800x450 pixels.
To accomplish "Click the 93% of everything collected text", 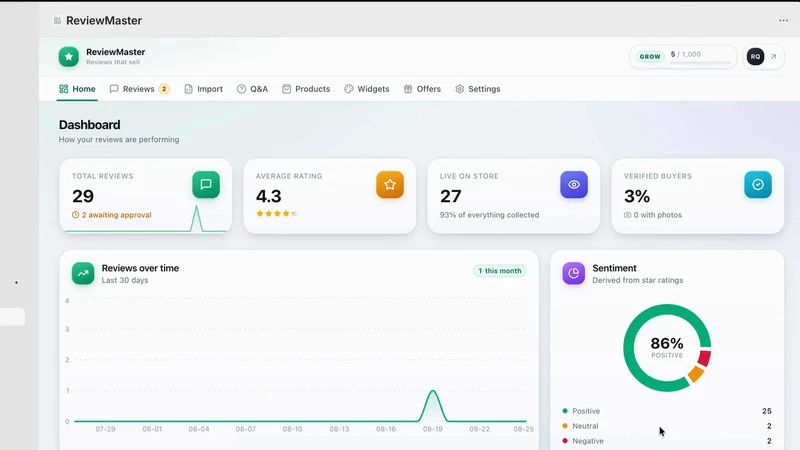I will (489, 215).
